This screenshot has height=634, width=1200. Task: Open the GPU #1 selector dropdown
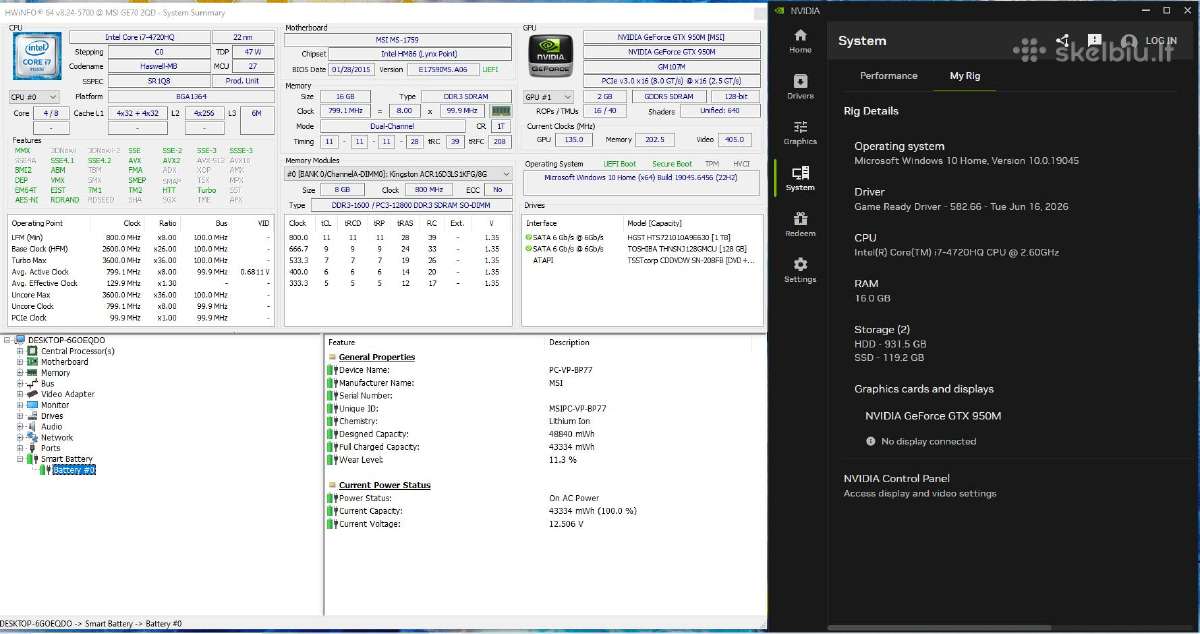point(549,97)
